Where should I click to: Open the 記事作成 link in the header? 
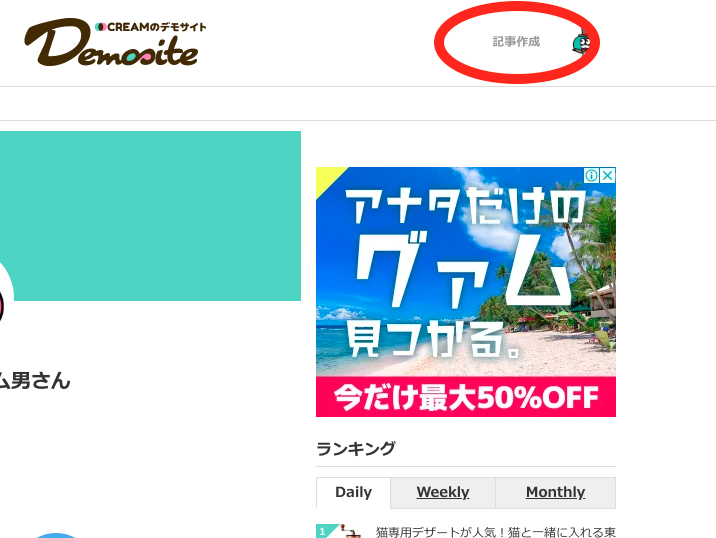point(516,42)
